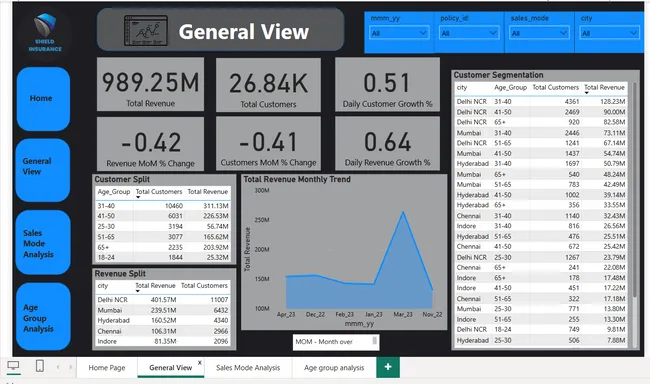Screen dimensions: 650x384
Task: Sort by Total Revenue column in Customer Segmentation
Action: 604,87
